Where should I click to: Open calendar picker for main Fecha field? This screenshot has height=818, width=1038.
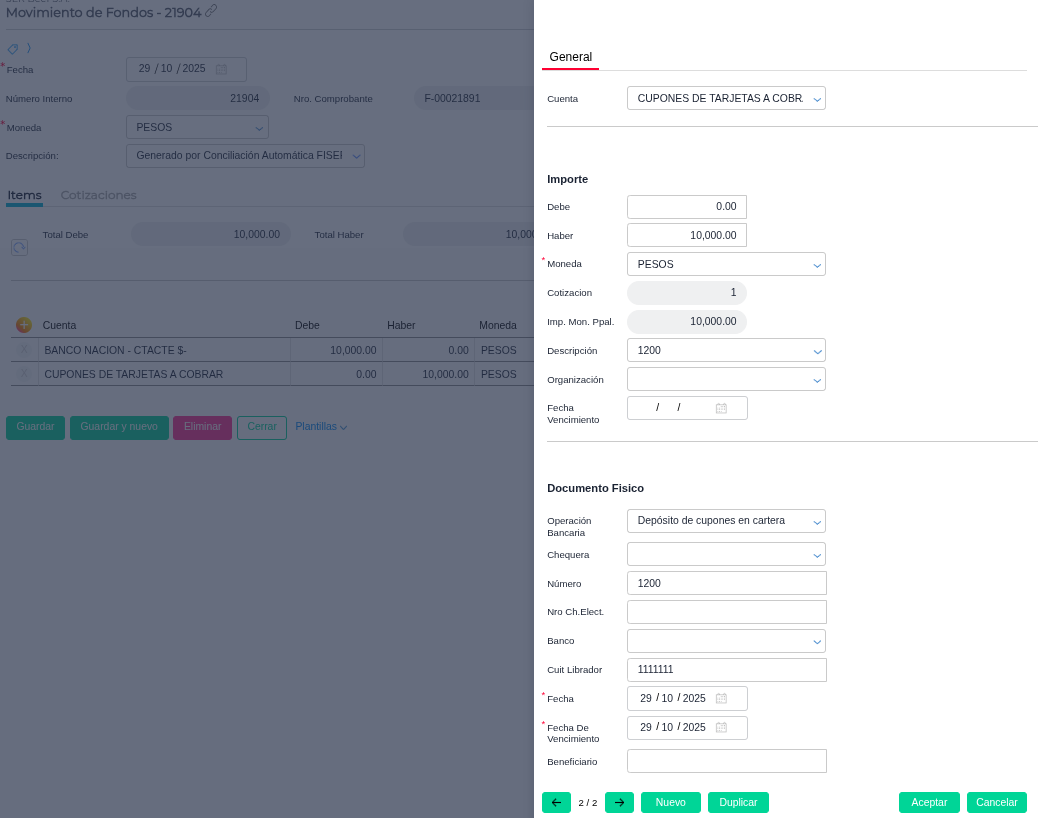coord(221,69)
